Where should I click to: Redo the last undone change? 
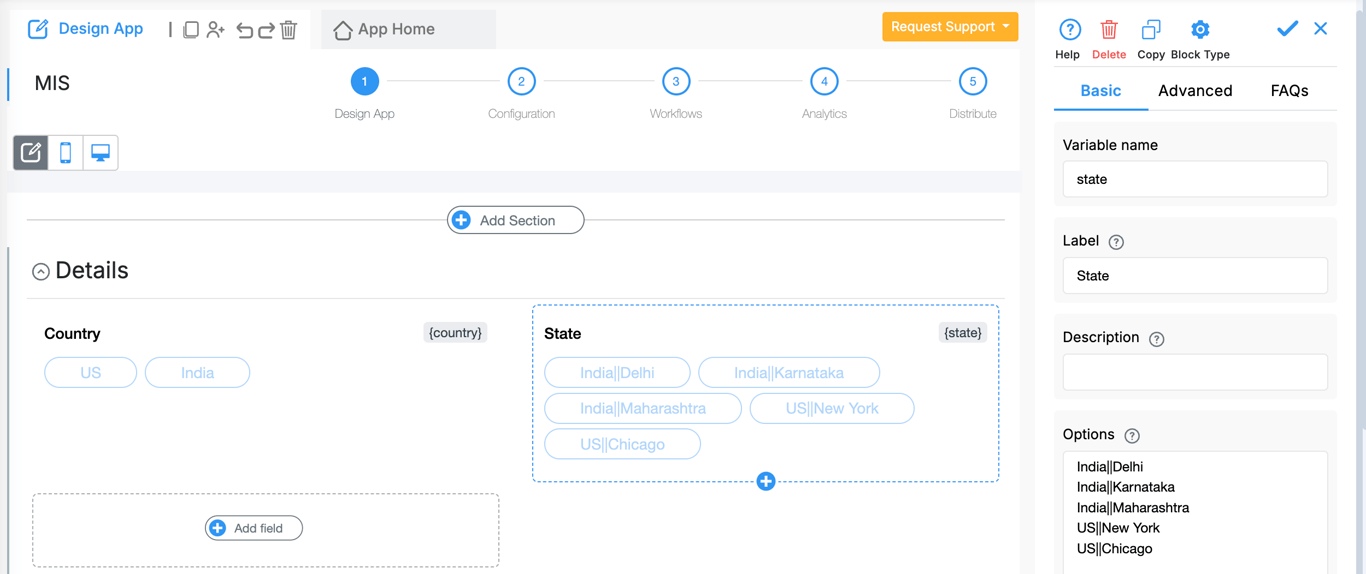click(267, 30)
